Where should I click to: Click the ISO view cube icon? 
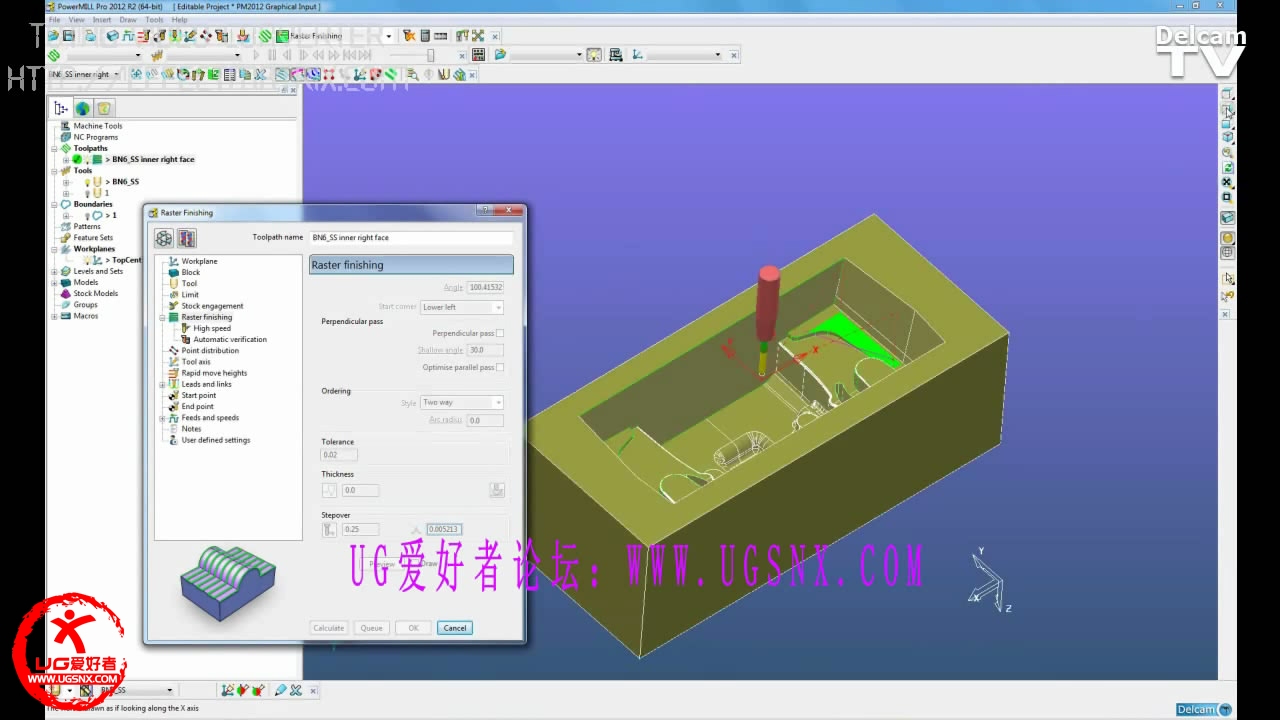click(x=1228, y=137)
